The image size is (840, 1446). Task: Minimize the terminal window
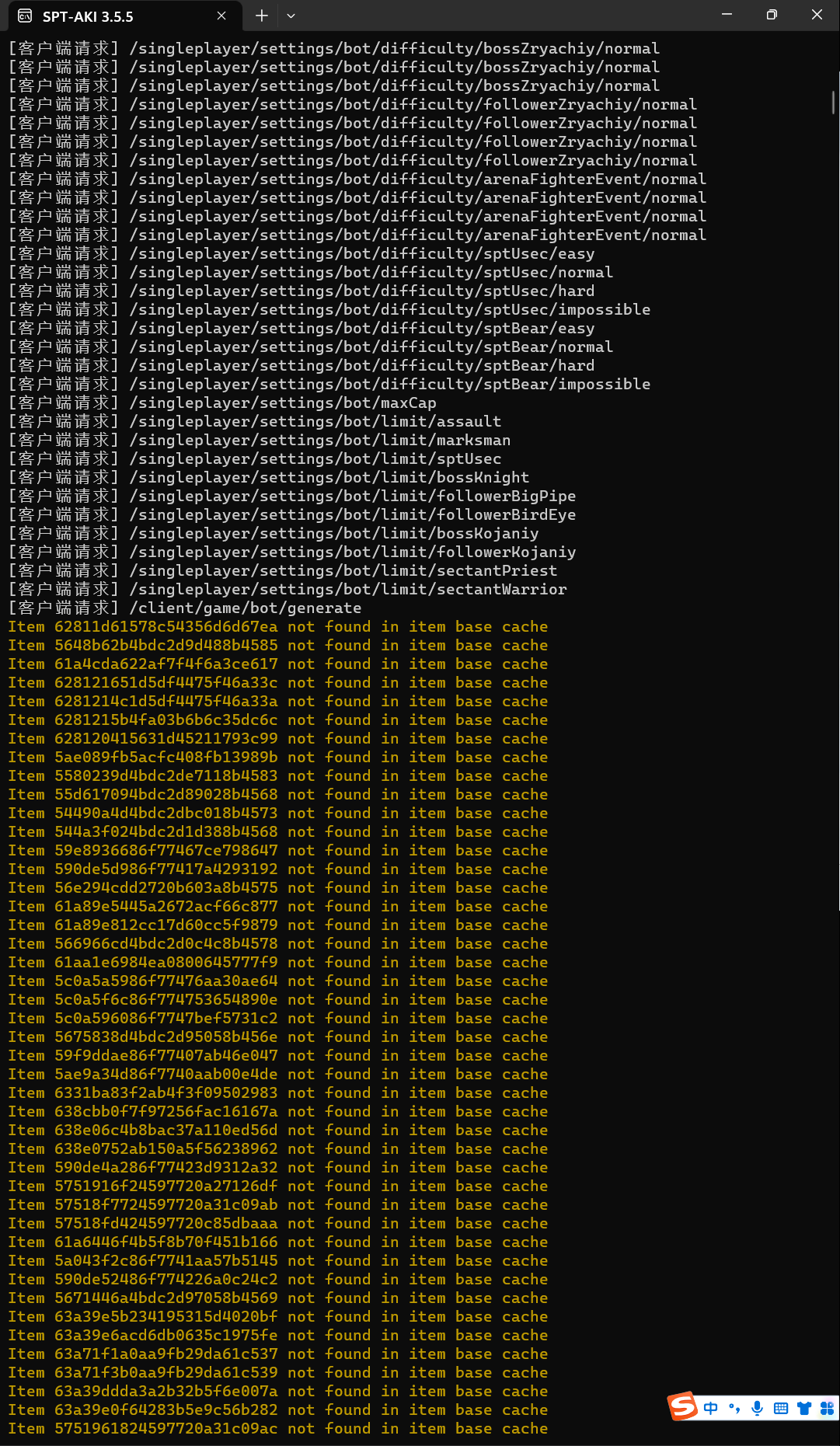click(x=727, y=15)
